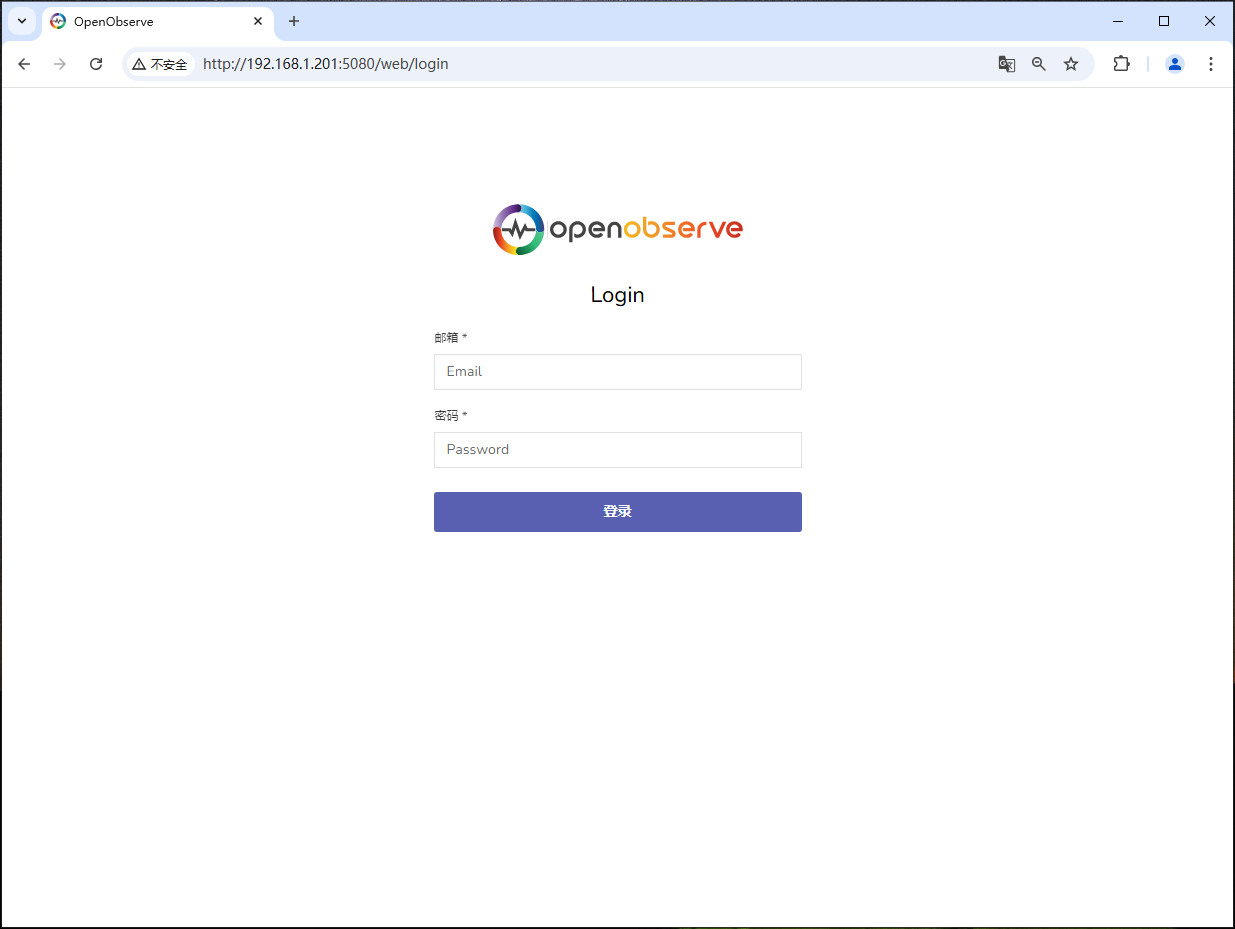Bookmark this page with the star icon
The width and height of the screenshot is (1235, 929).
1071,63
